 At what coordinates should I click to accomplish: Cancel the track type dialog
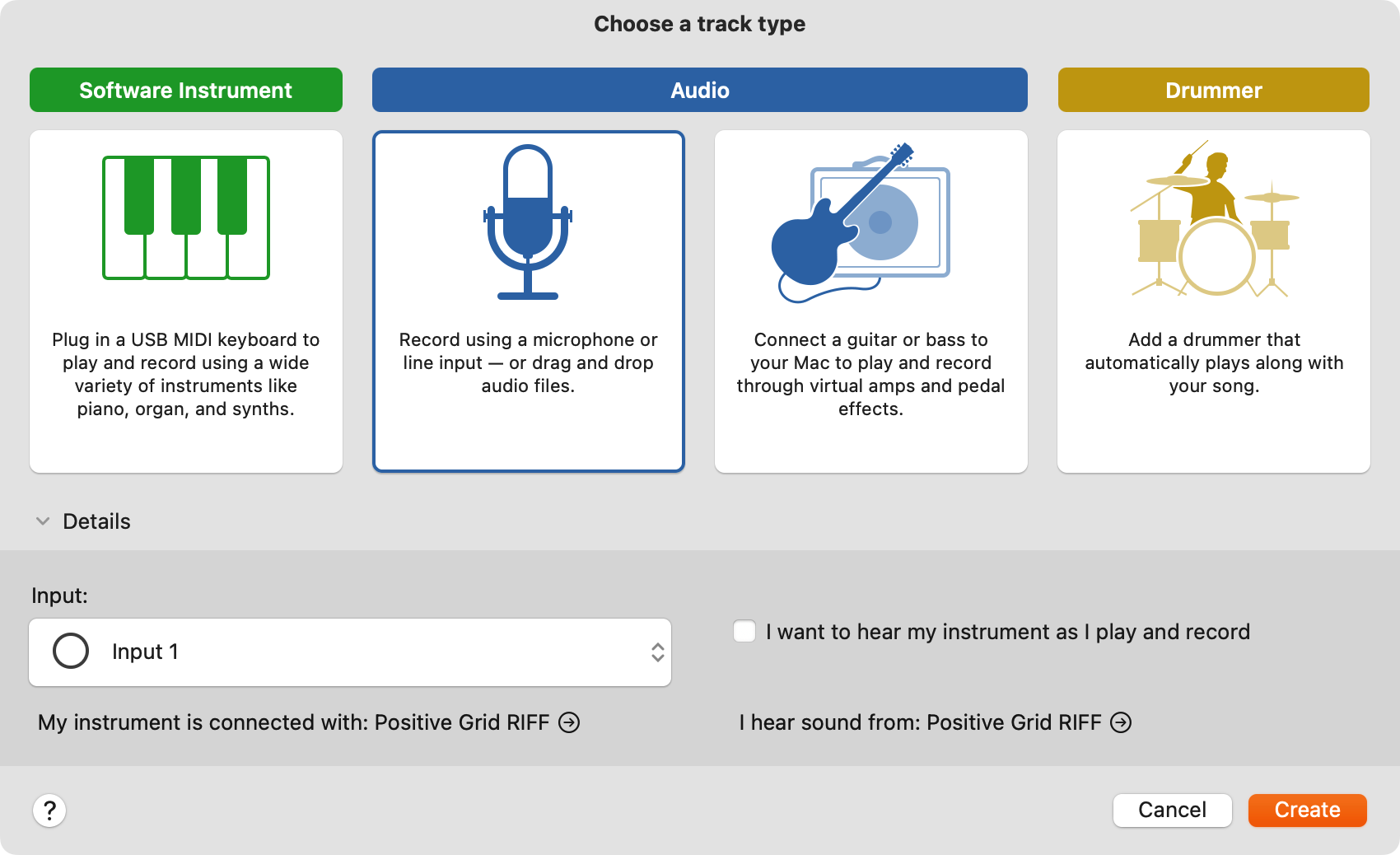coord(1173,811)
